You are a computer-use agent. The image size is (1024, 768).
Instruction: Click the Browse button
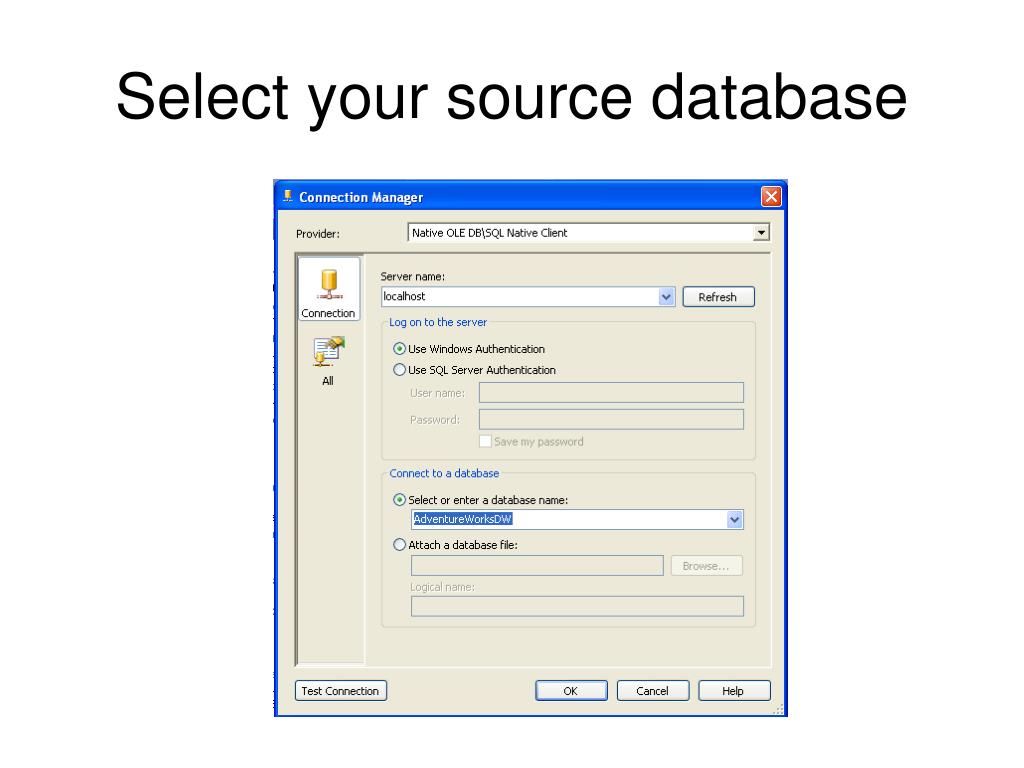(707, 566)
